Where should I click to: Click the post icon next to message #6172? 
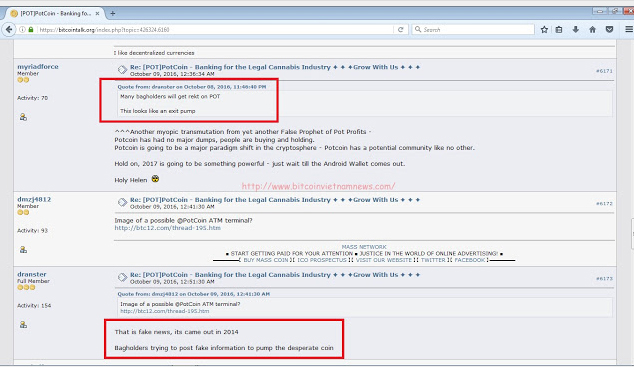point(122,202)
